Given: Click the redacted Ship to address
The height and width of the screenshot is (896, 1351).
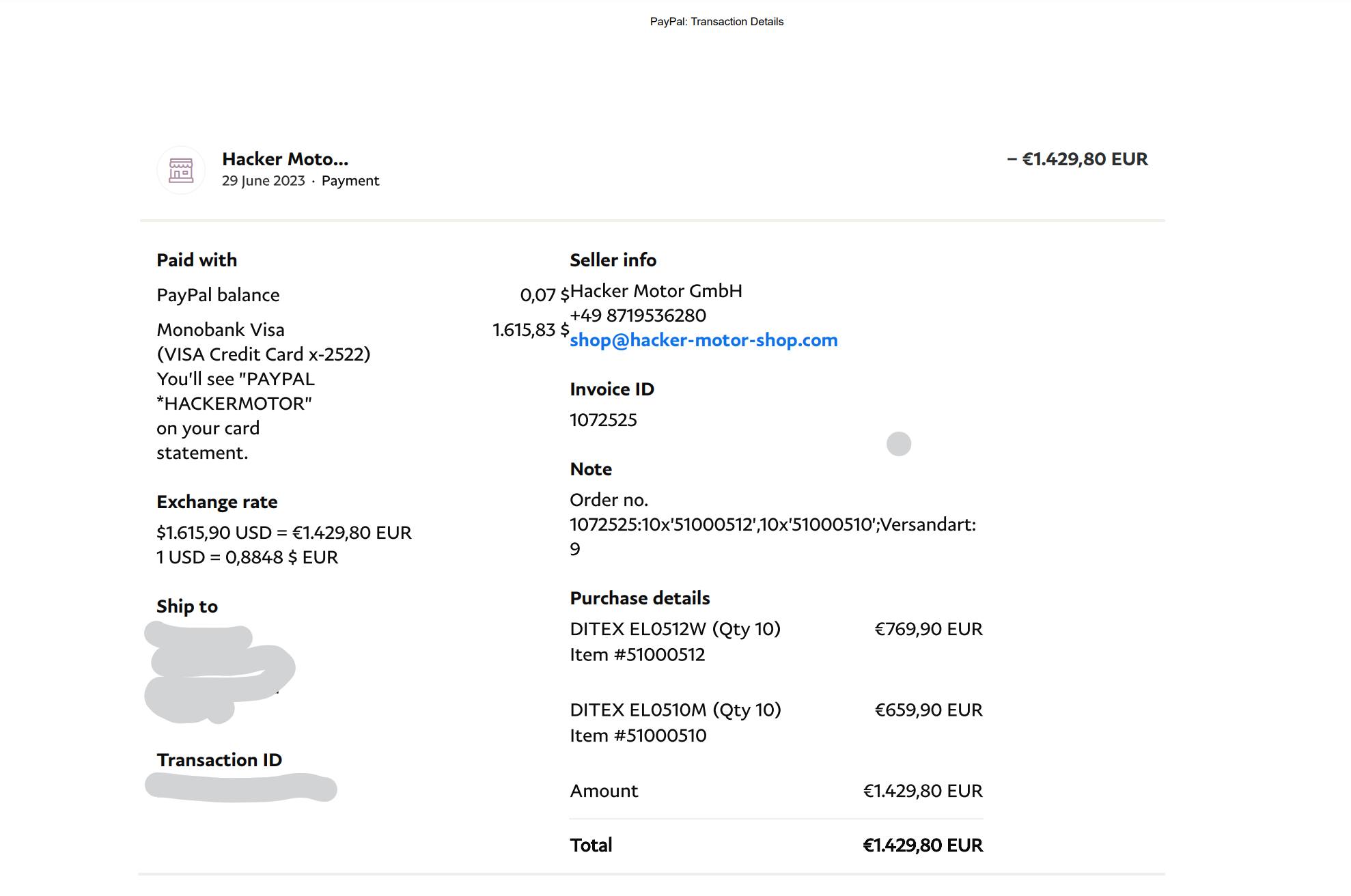Looking at the screenshot, I should [x=219, y=673].
